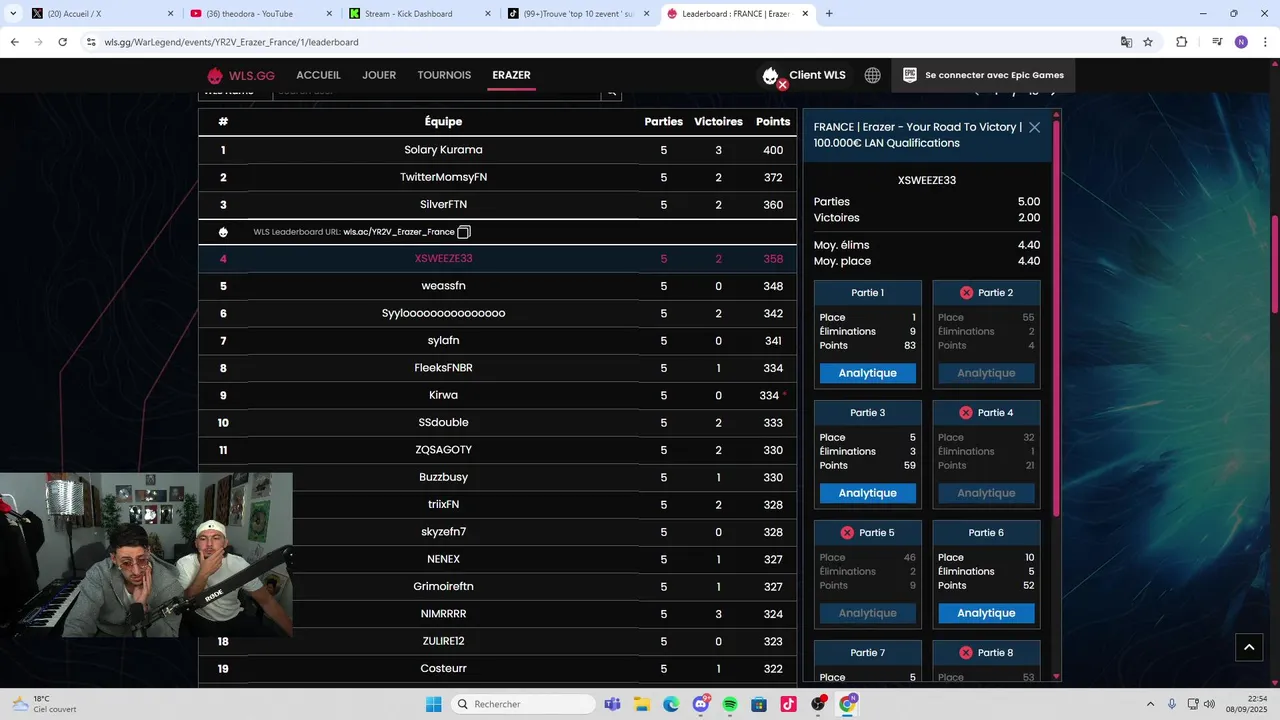Go forward in the browser
The width and height of the screenshot is (1280, 720).
38,42
